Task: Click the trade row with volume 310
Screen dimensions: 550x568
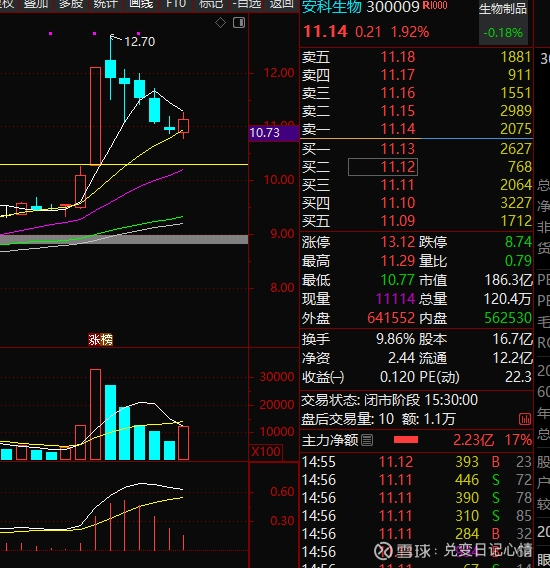Action: [416, 516]
